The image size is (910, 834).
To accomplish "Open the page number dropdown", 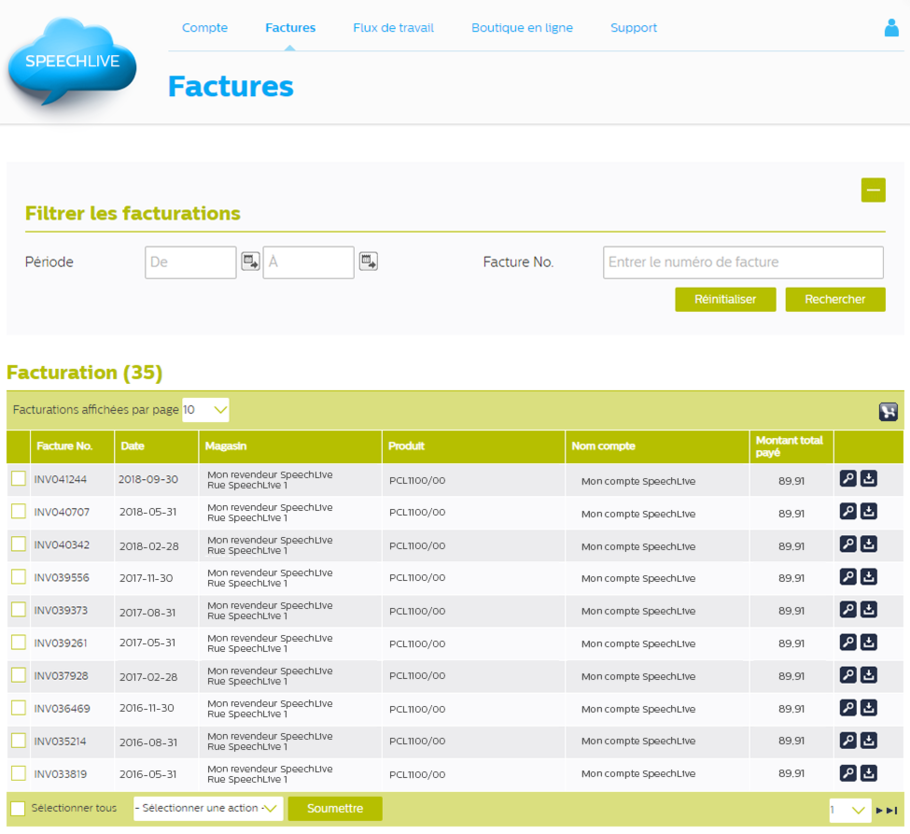I will (x=850, y=810).
